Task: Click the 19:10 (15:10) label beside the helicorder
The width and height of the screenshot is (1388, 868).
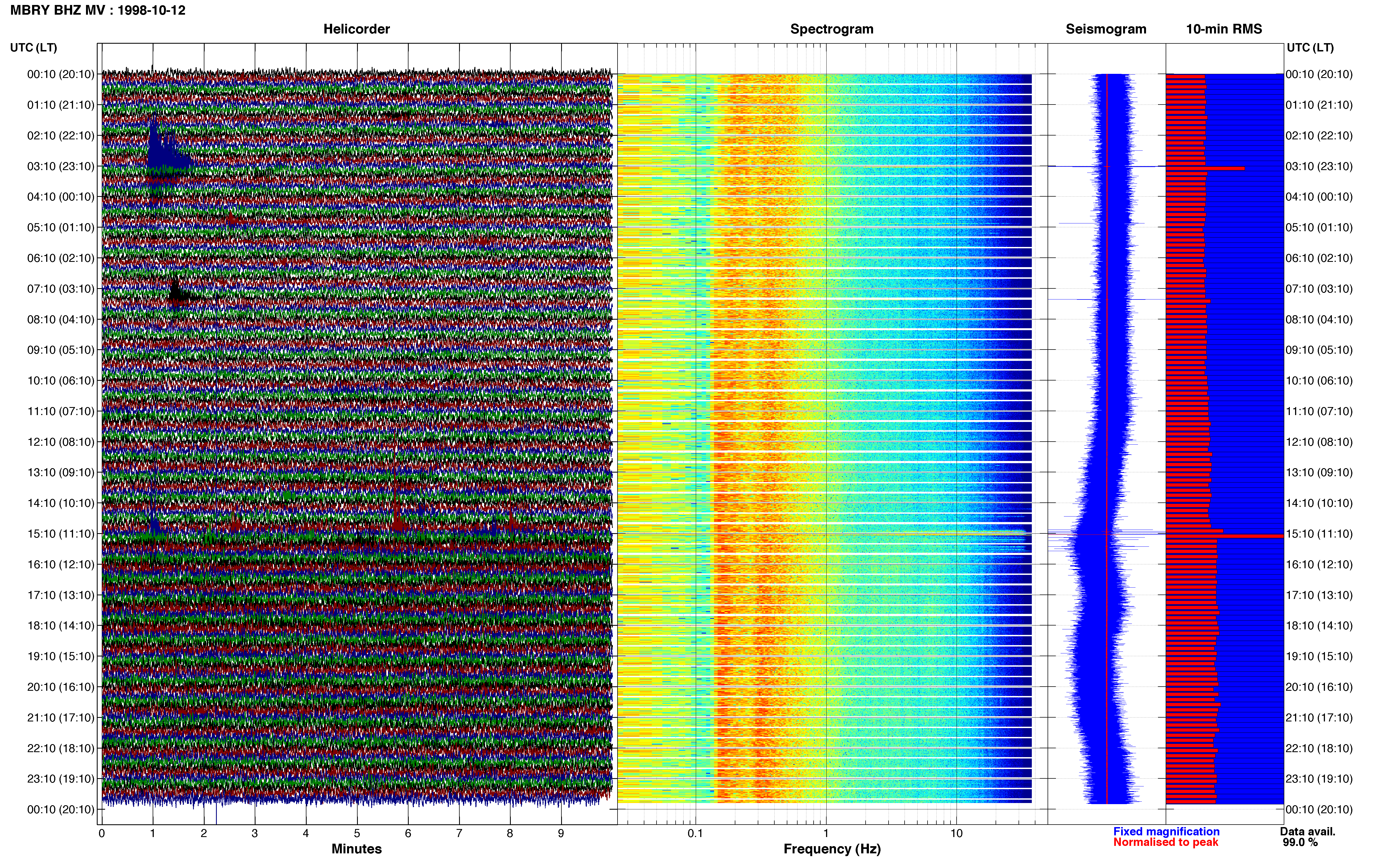Action: [x=61, y=656]
